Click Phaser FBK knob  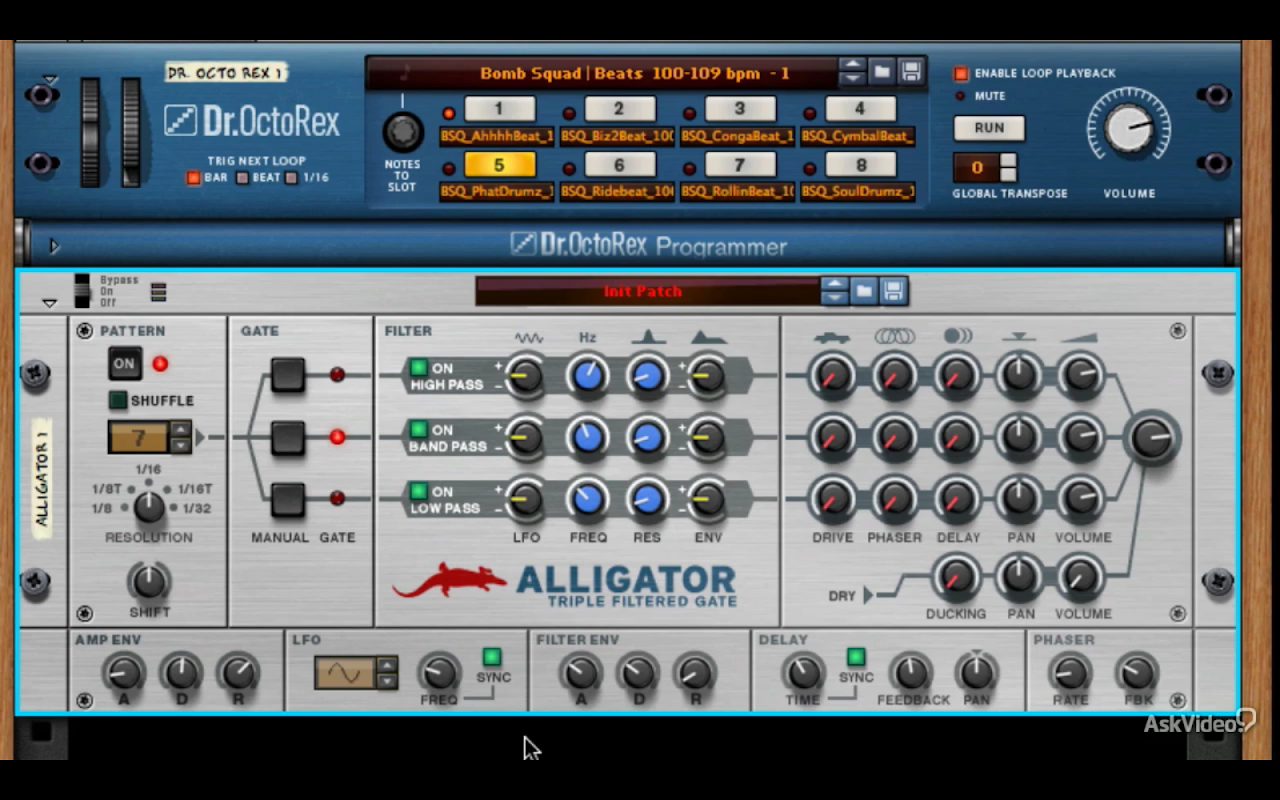(1136, 672)
